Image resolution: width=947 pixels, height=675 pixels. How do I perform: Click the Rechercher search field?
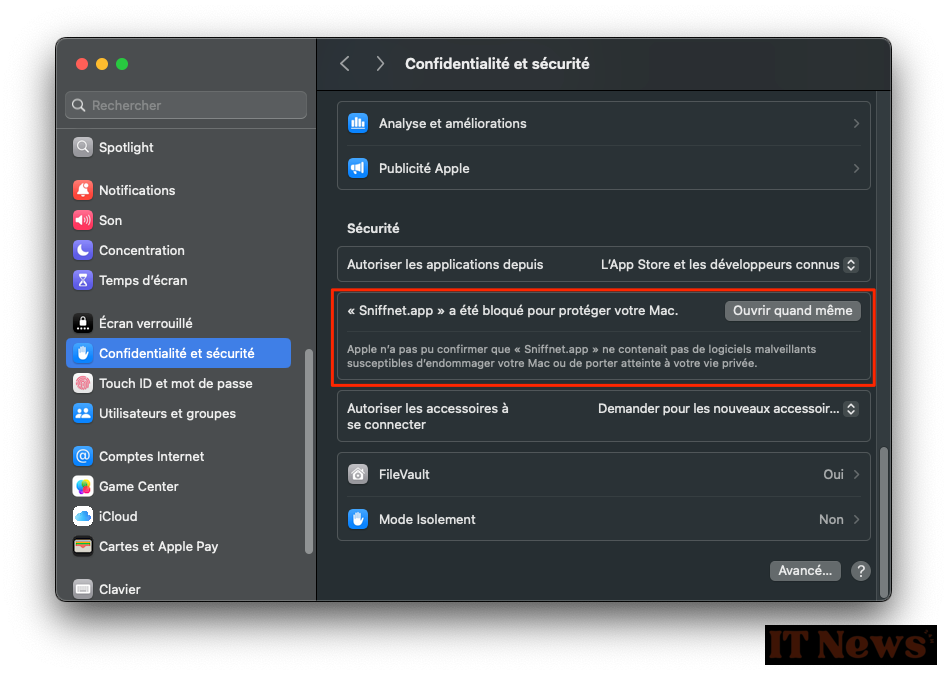click(186, 105)
